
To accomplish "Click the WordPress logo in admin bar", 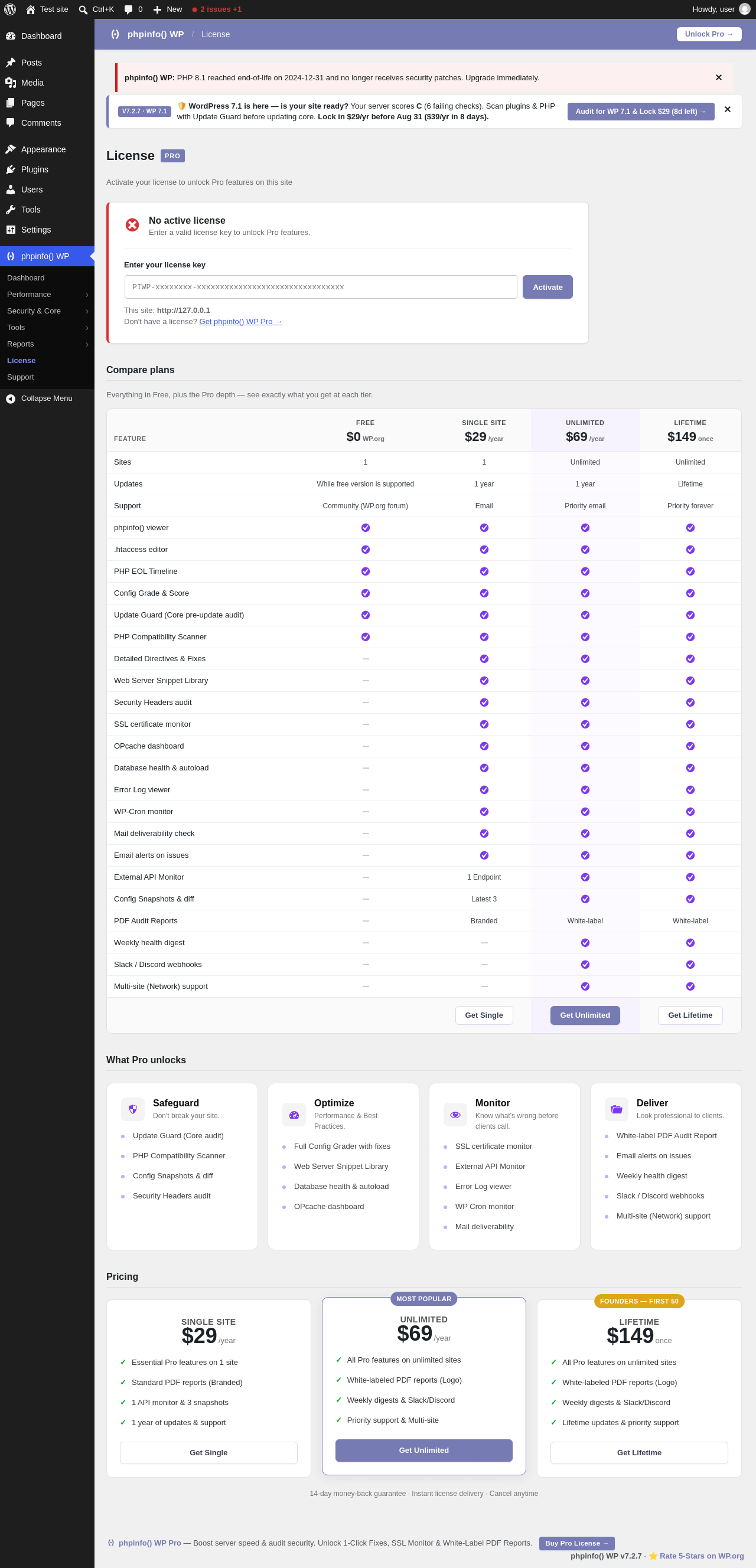I will coord(10,9).
